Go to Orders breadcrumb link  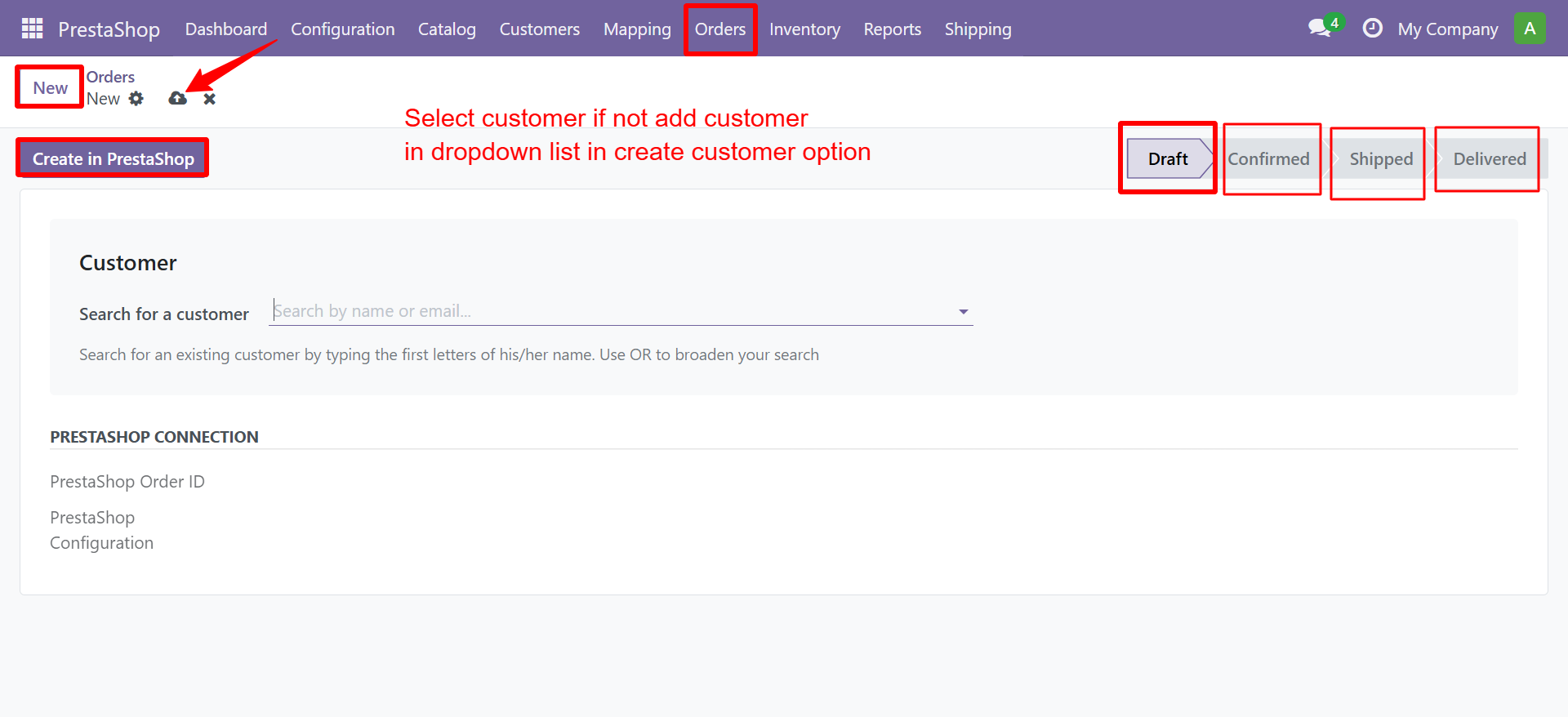click(x=110, y=77)
